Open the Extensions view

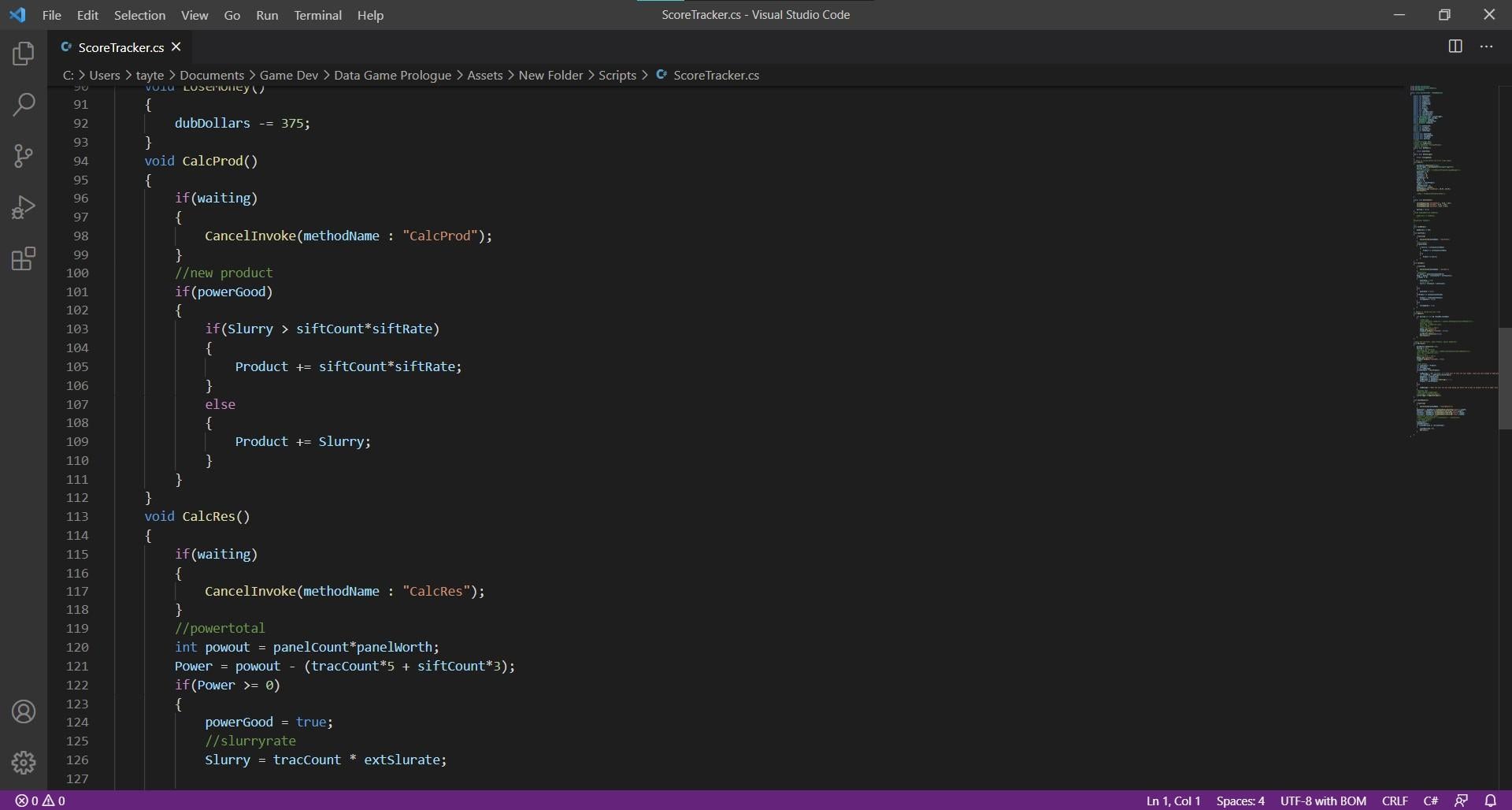click(24, 258)
